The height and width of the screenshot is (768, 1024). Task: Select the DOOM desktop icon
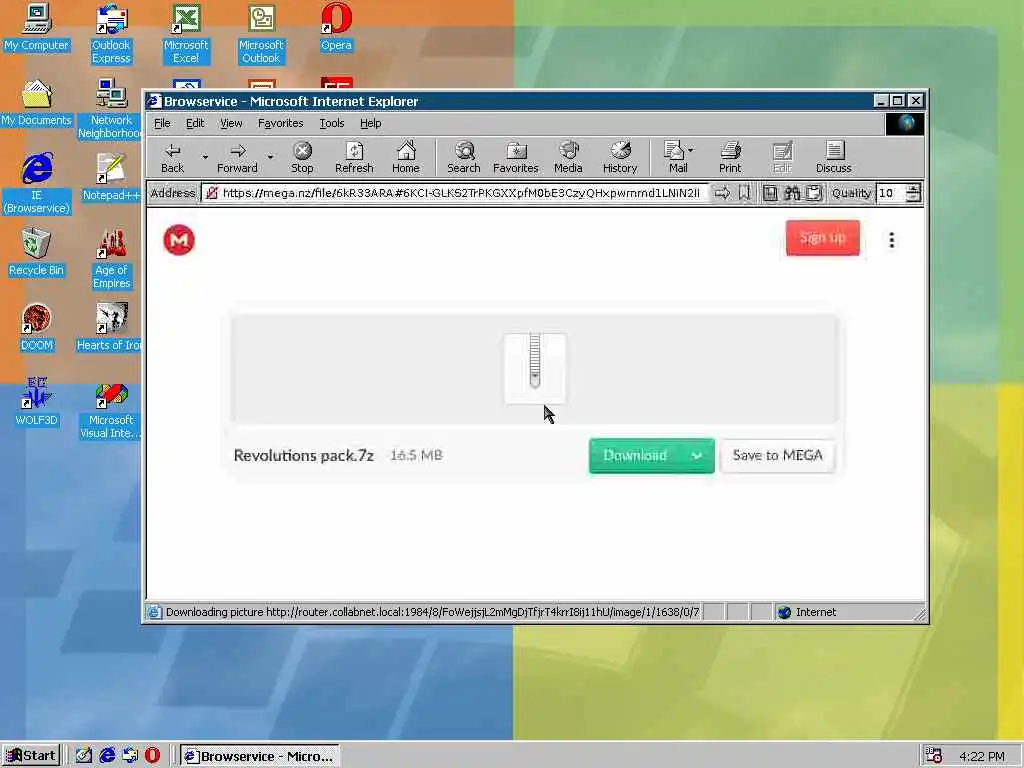[36, 328]
